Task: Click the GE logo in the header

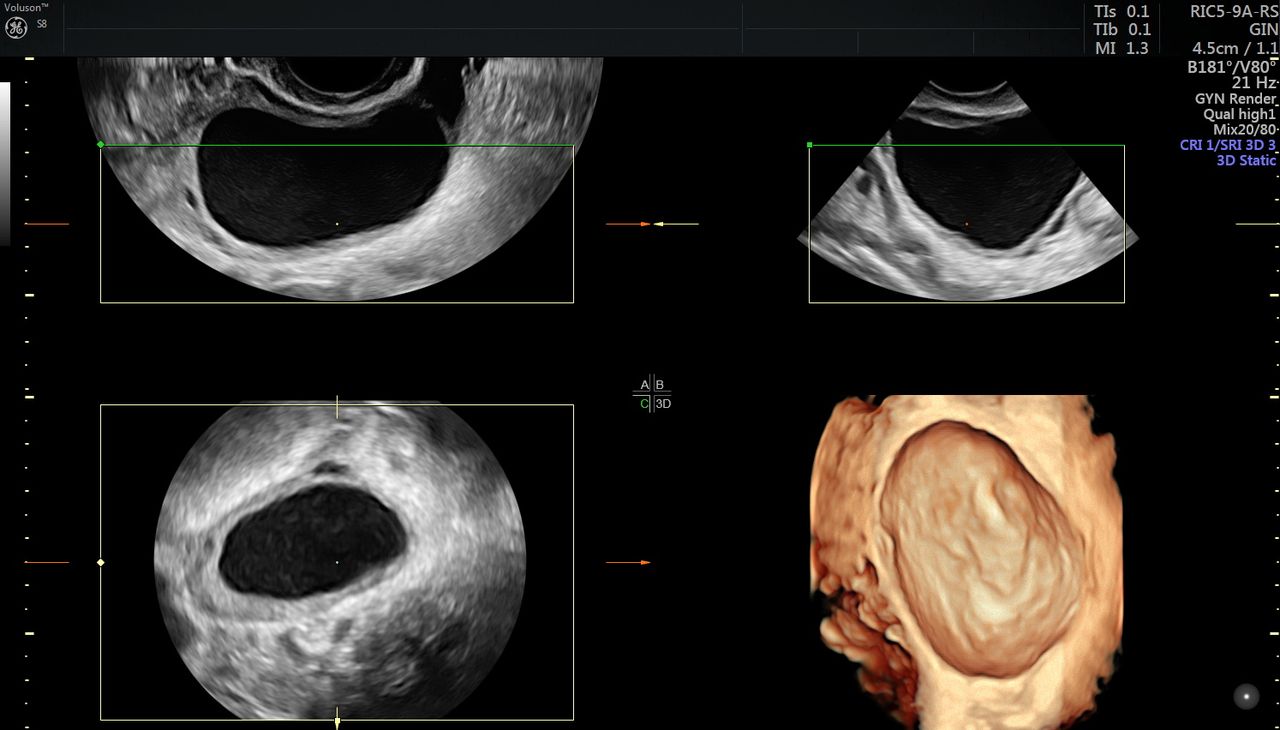Action: click(x=15, y=27)
